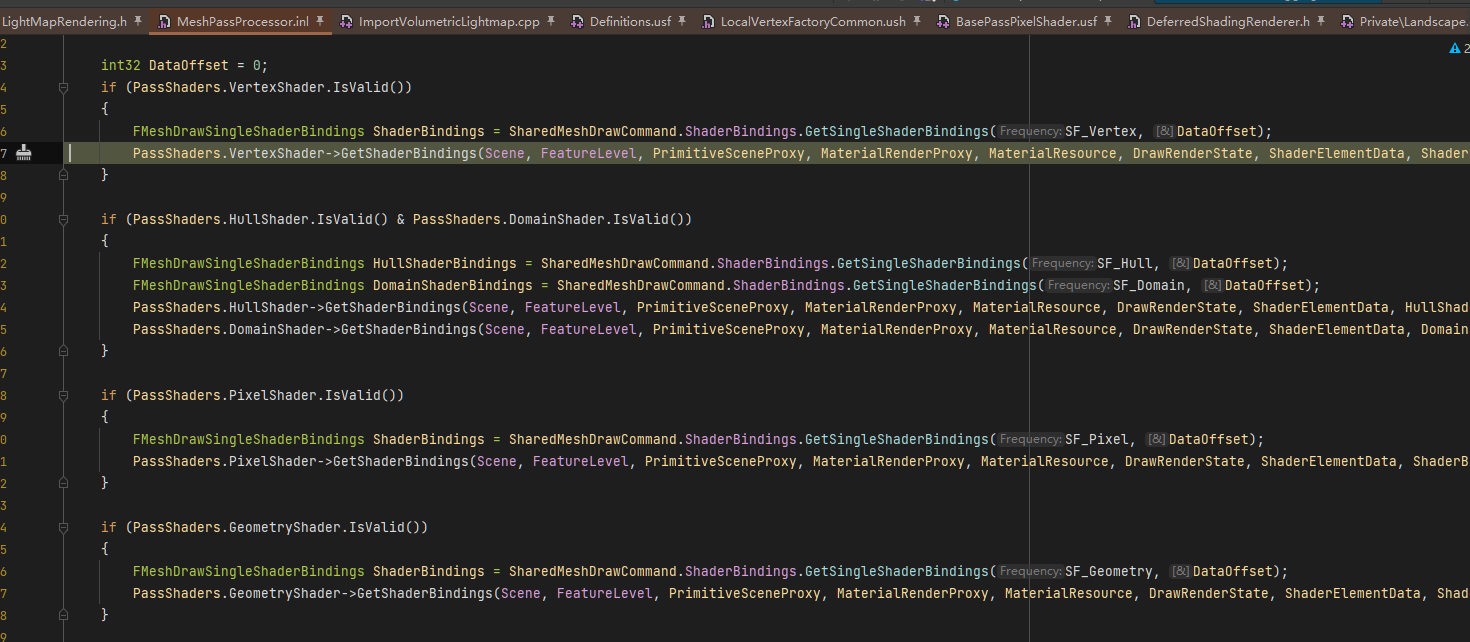Unpin the LocalVertexFactoryCommon.ush tab pin icon
Image resolution: width=1470 pixels, height=642 pixels.
(x=916, y=21)
